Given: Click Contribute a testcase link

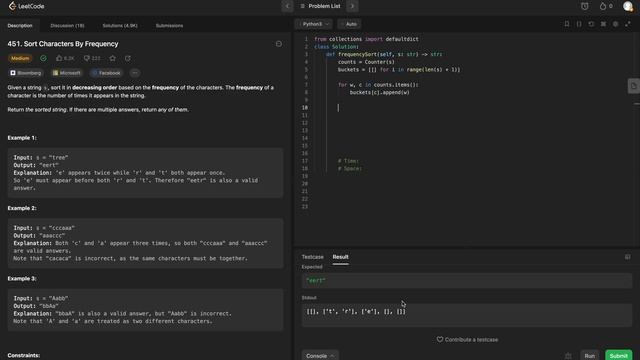Looking at the screenshot, I should coord(467,340).
